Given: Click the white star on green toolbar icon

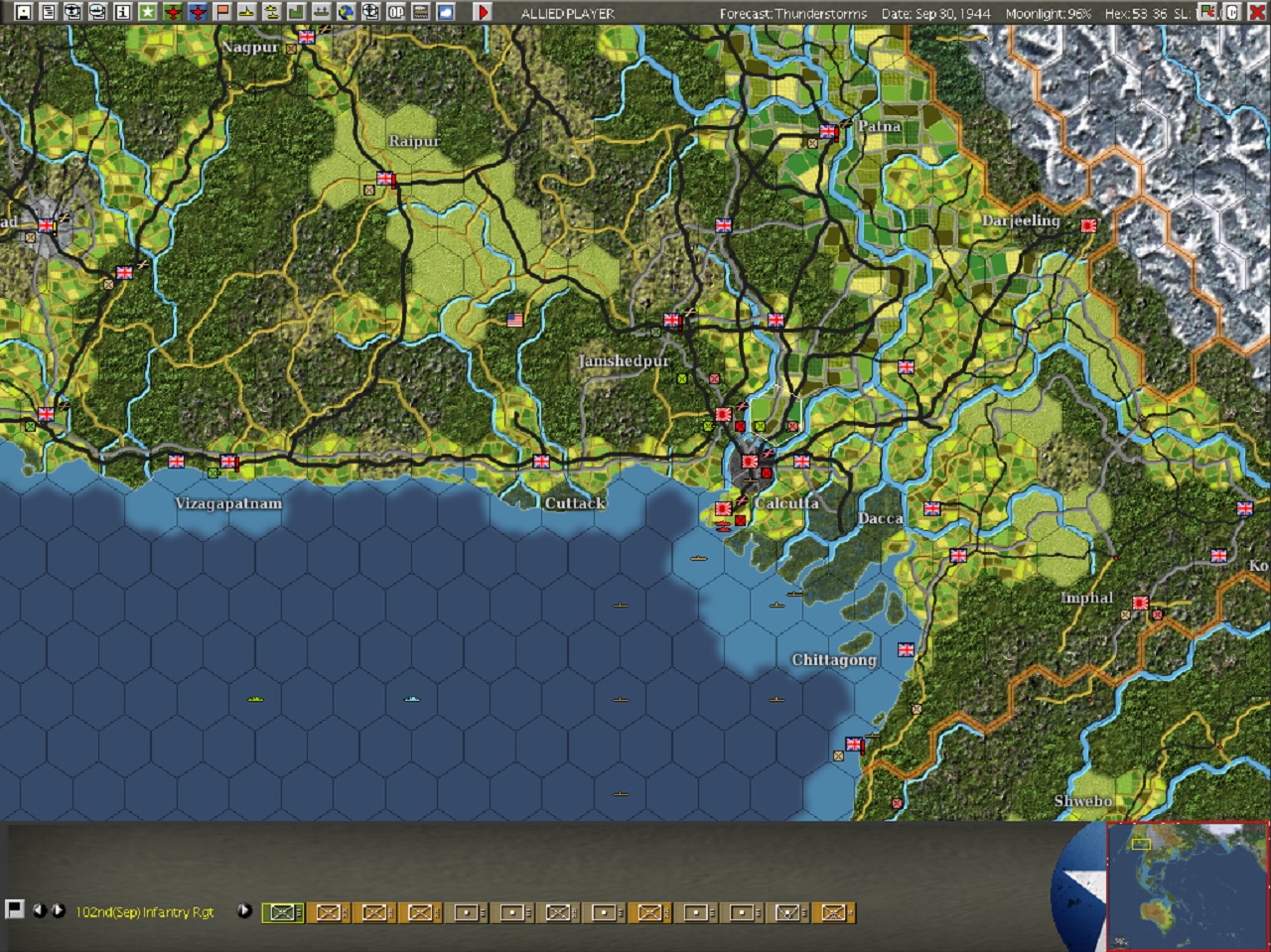Looking at the screenshot, I should click(147, 12).
